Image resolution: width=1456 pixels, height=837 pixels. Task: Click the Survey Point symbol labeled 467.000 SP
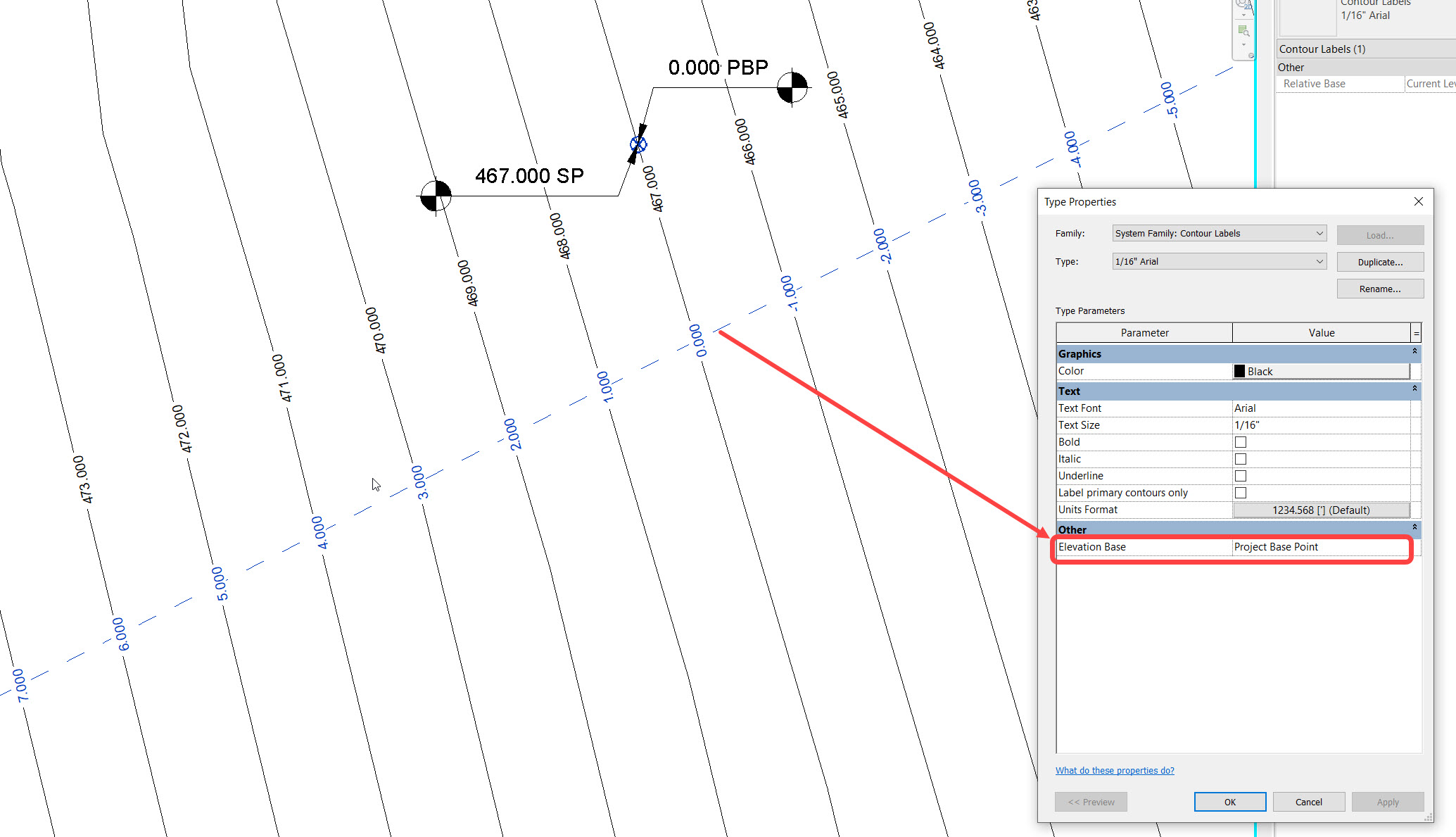(436, 196)
